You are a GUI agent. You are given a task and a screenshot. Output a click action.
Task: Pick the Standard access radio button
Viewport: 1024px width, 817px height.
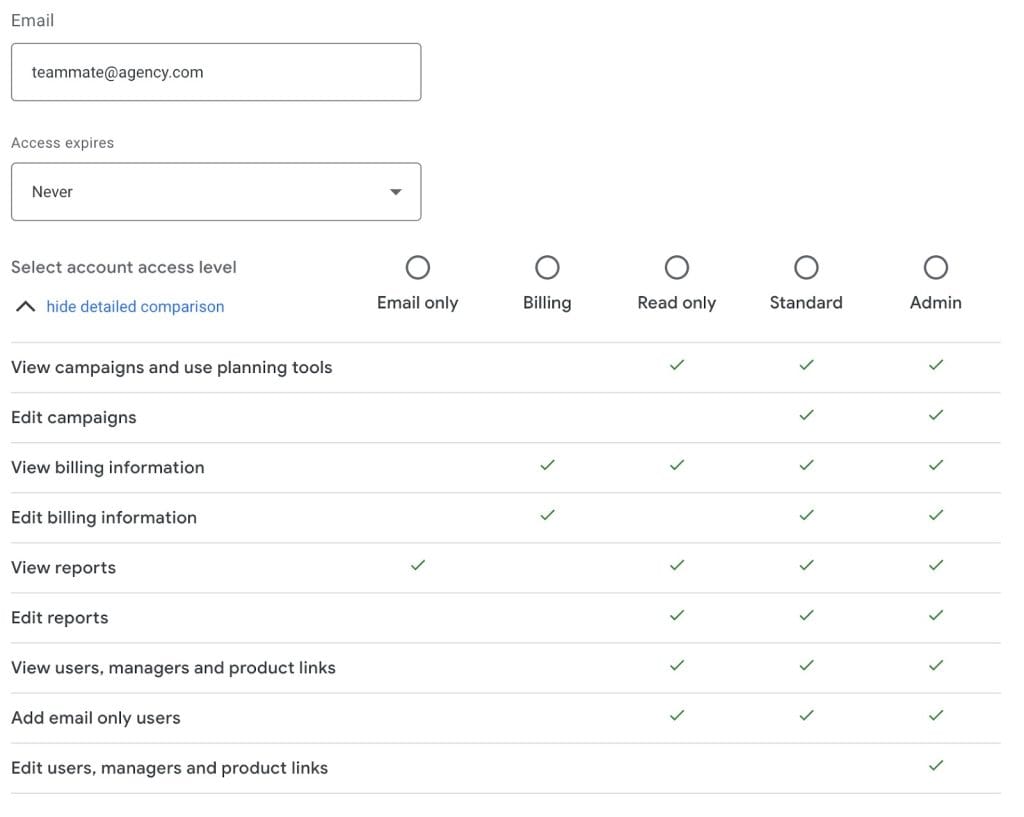tap(806, 267)
